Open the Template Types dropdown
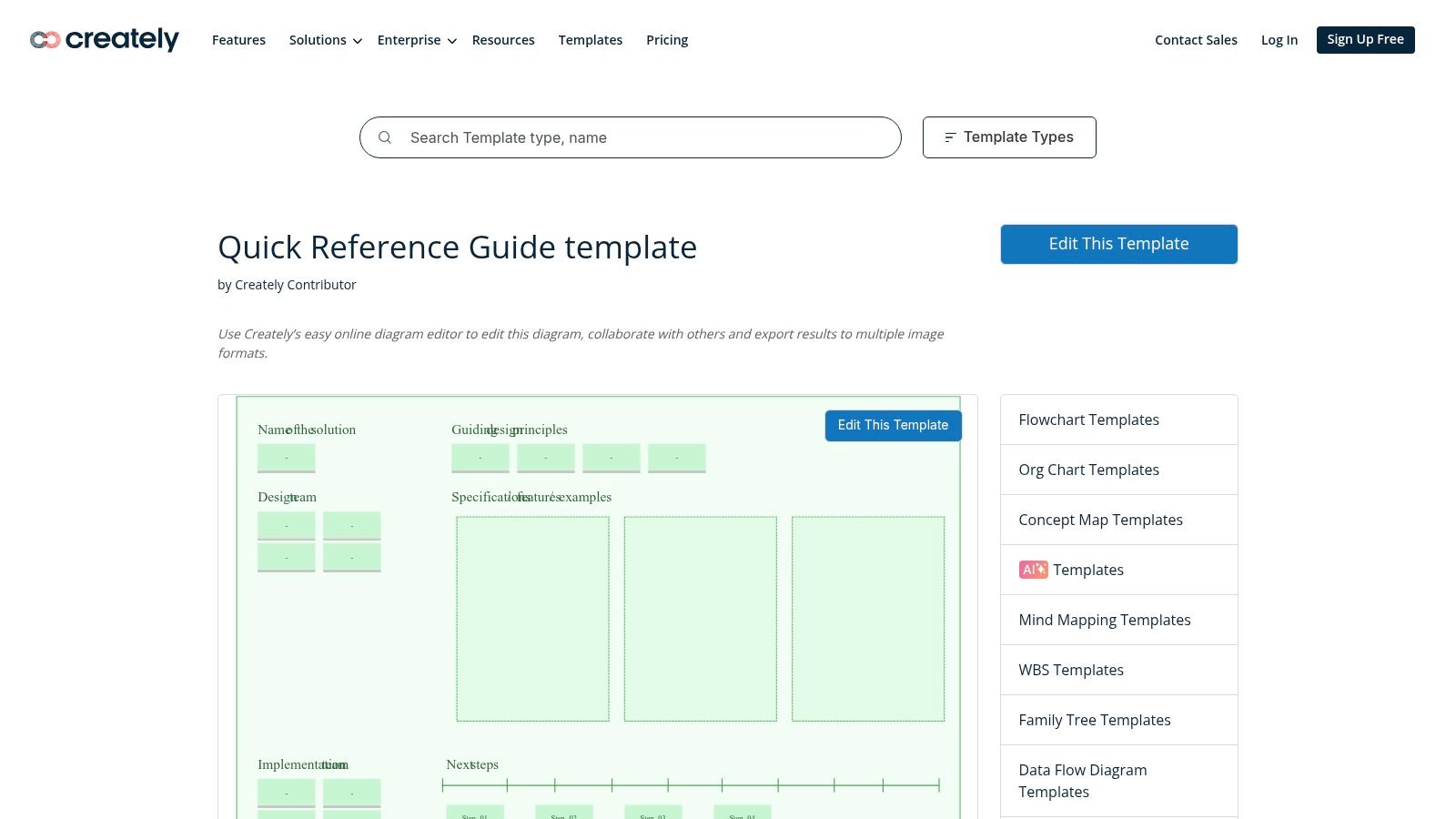Image resolution: width=1456 pixels, height=819 pixels. [x=1009, y=136]
